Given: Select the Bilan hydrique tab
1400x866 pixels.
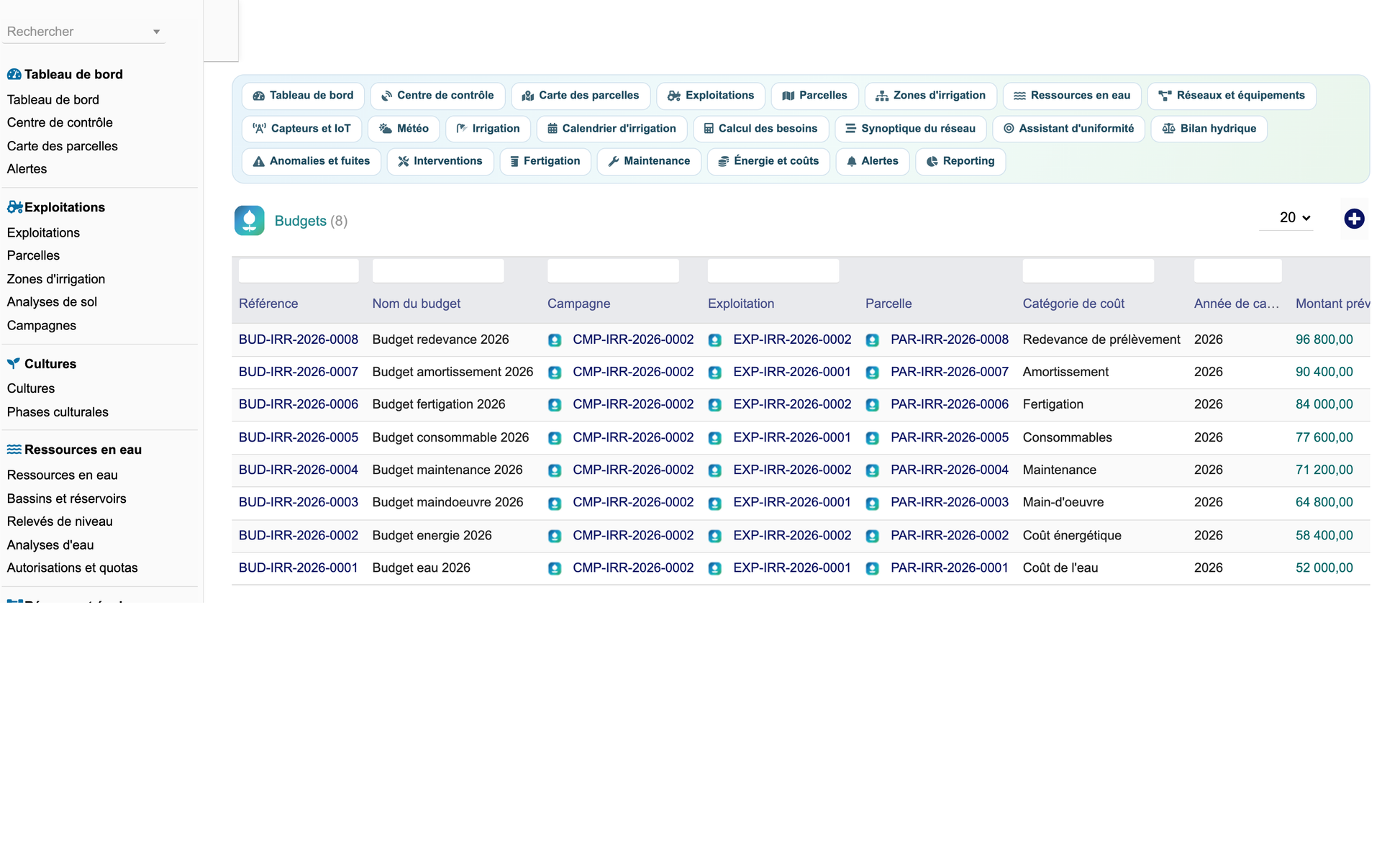Looking at the screenshot, I should coord(1209,129).
